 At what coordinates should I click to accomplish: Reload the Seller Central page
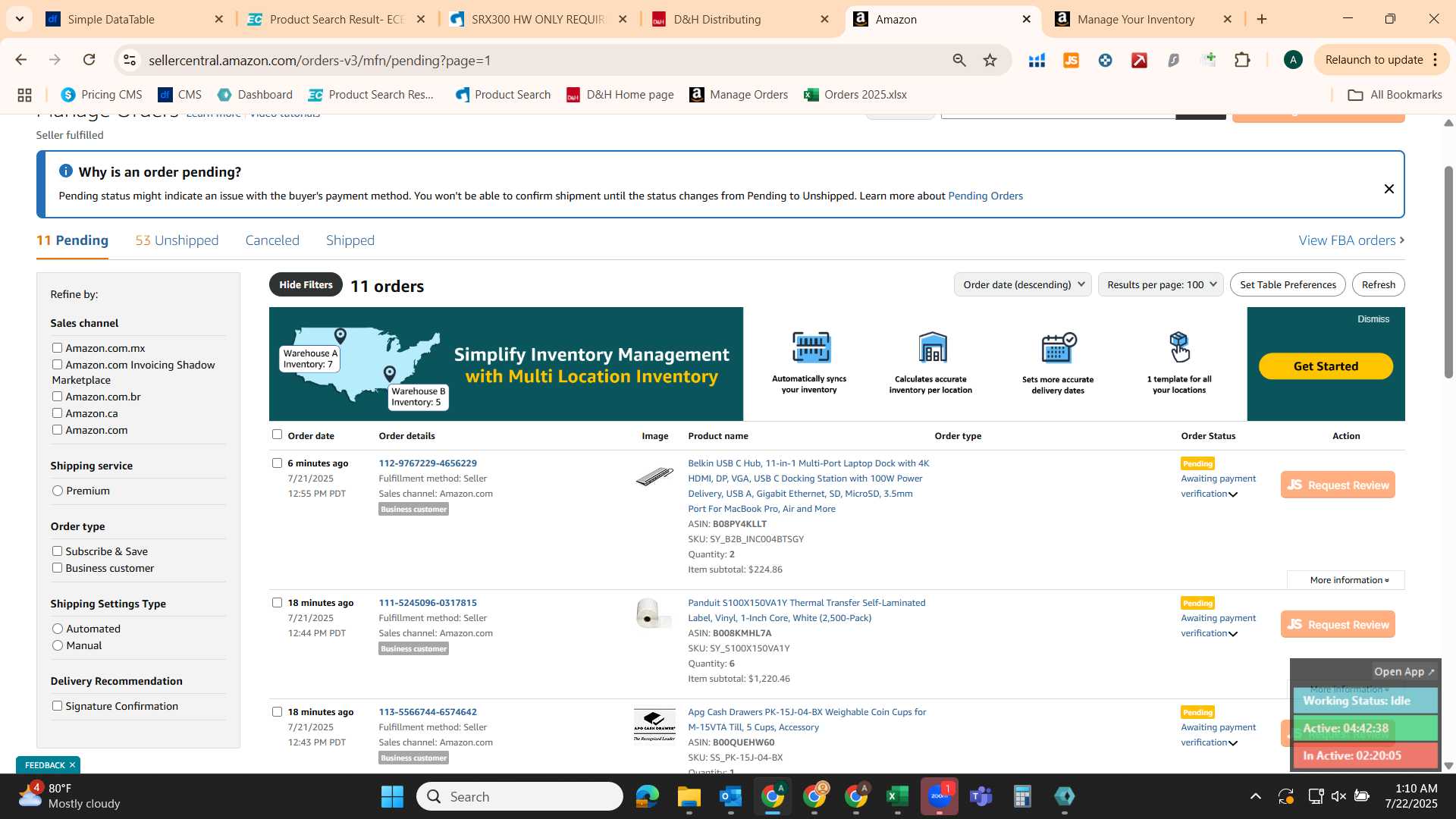pyautogui.click(x=89, y=60)
